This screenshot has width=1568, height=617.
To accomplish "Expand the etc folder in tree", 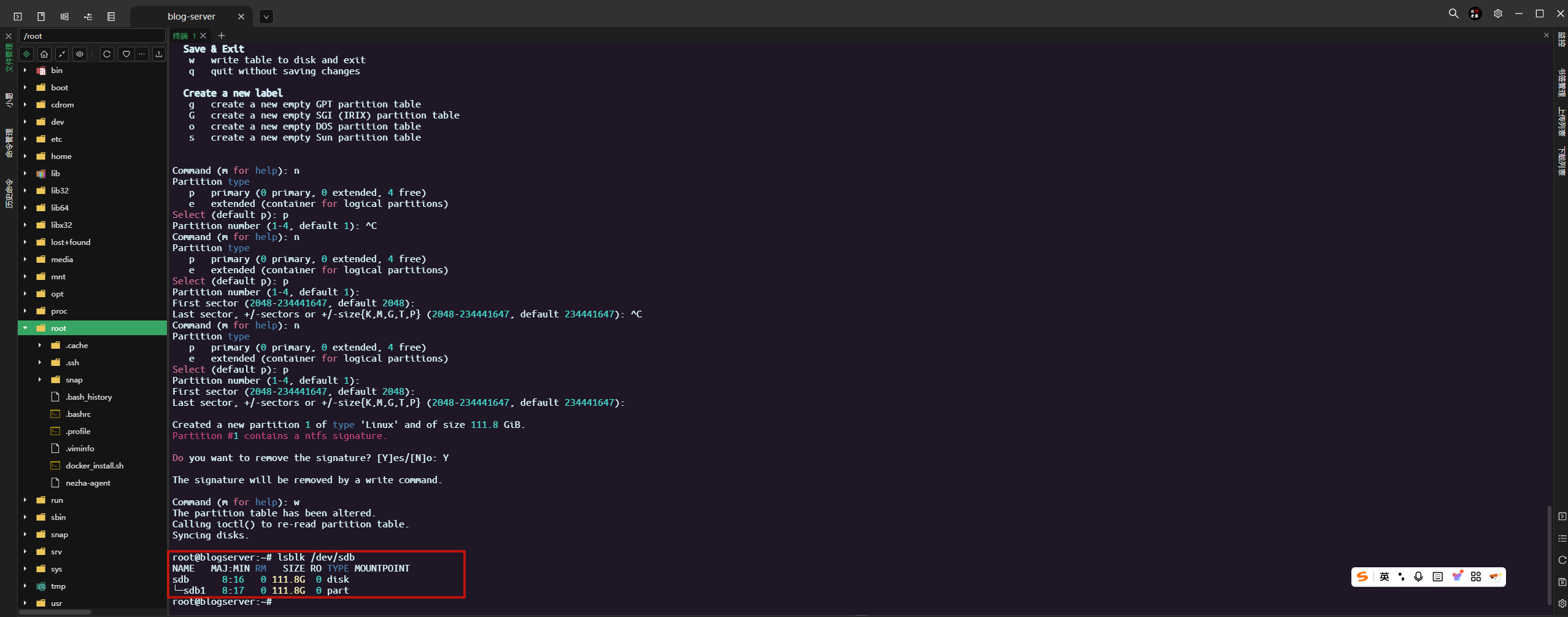I will pyautogui.click(x=25, y=139).
